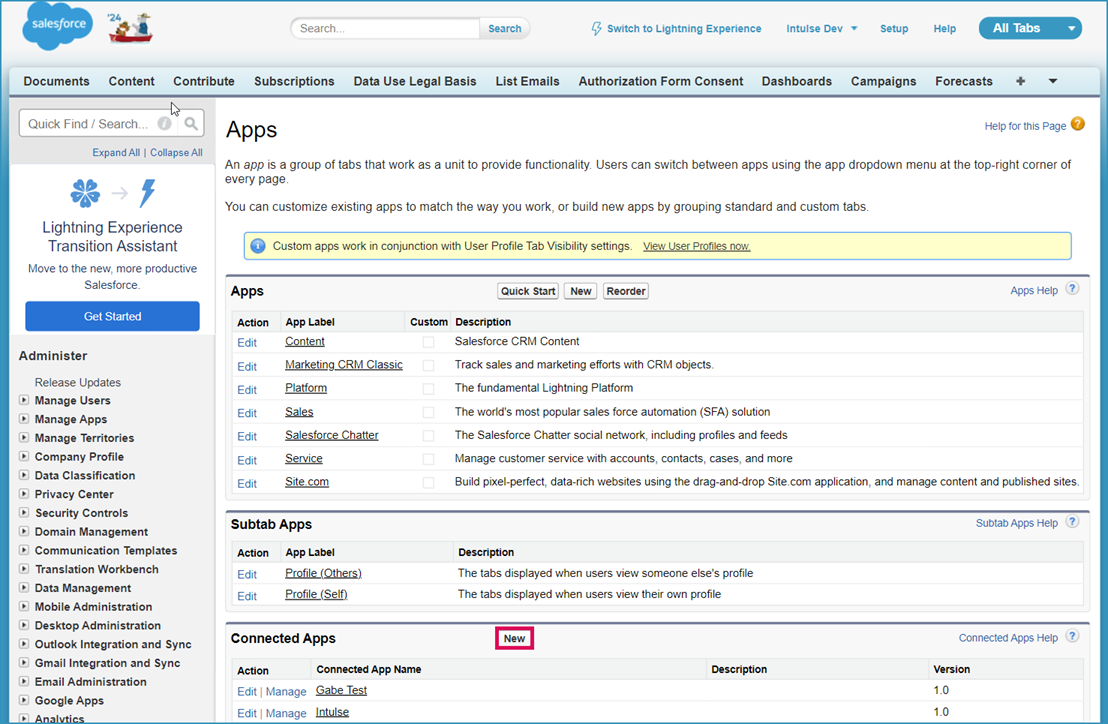Click the Quick Find info icon
The image size is (1108, 724).
pyautogui.click(x=164, y=124)
